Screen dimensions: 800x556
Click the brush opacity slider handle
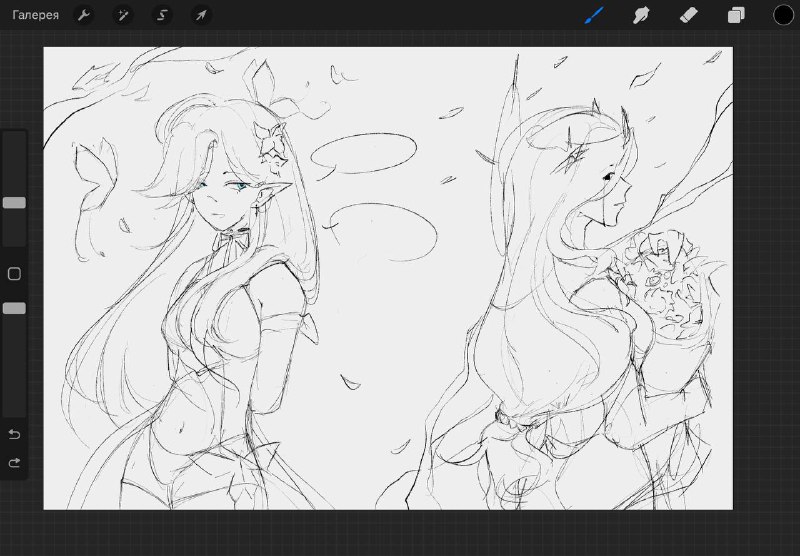pyautogui.click(x=14, y=308)
